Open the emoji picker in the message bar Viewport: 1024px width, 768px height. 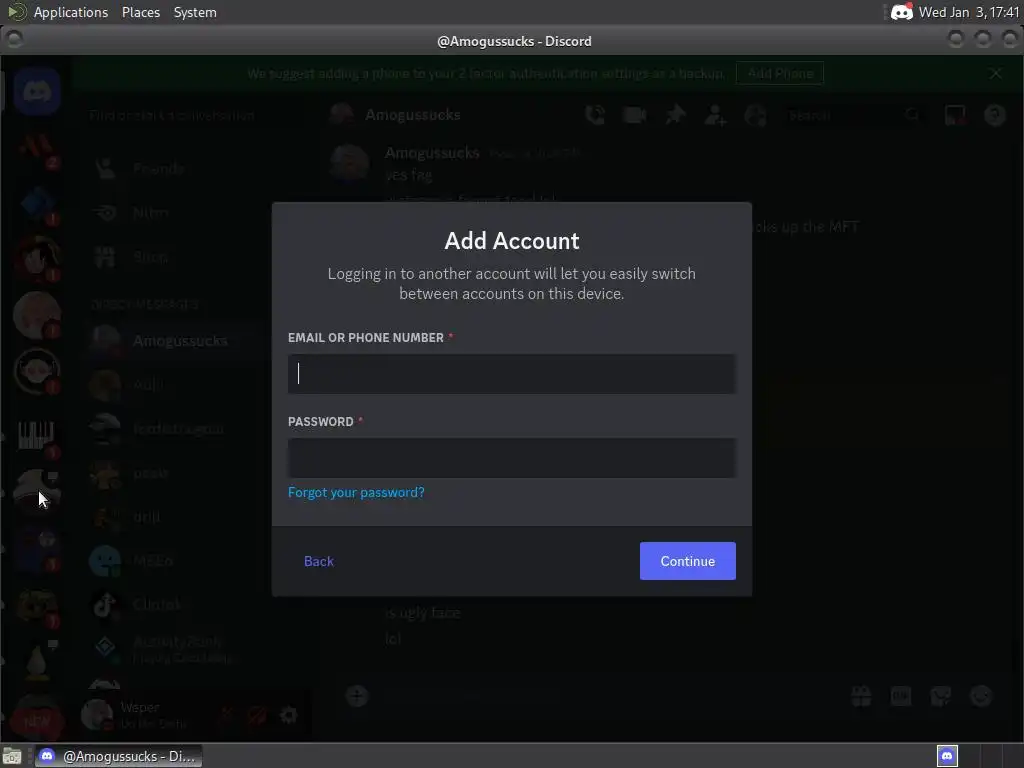[981, 696]
